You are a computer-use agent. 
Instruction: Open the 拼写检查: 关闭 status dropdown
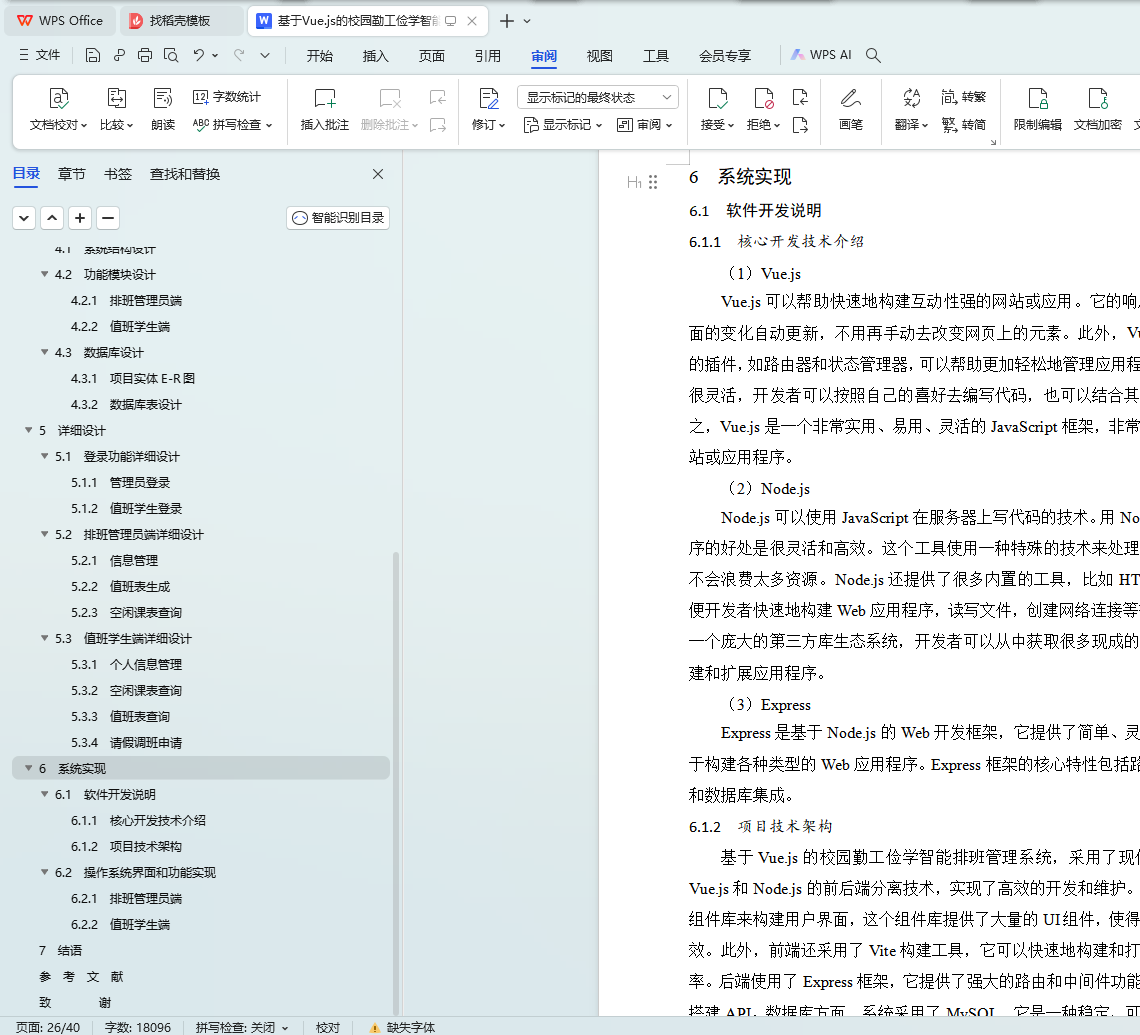241,1027
